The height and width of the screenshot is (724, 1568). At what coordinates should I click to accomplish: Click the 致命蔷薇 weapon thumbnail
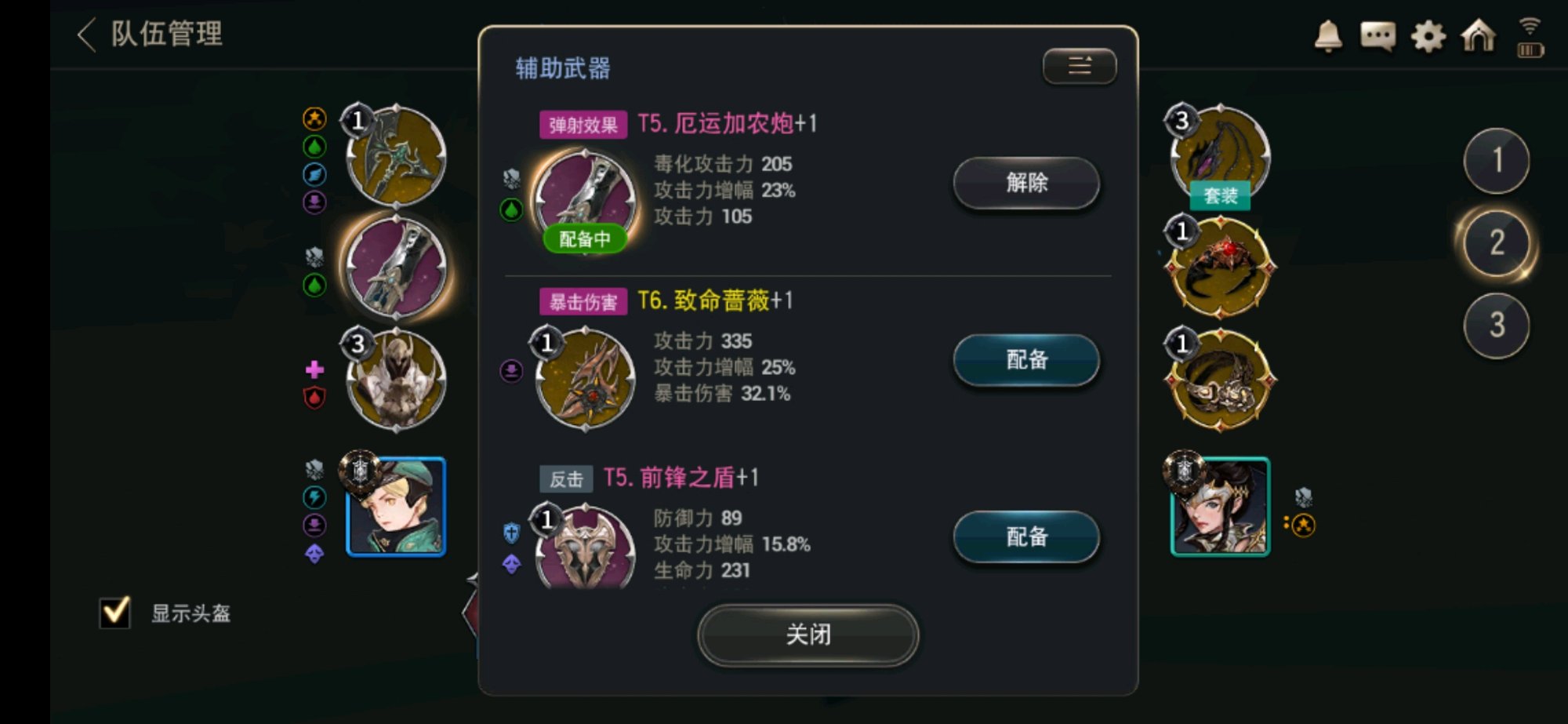click(x=585, y=380)
